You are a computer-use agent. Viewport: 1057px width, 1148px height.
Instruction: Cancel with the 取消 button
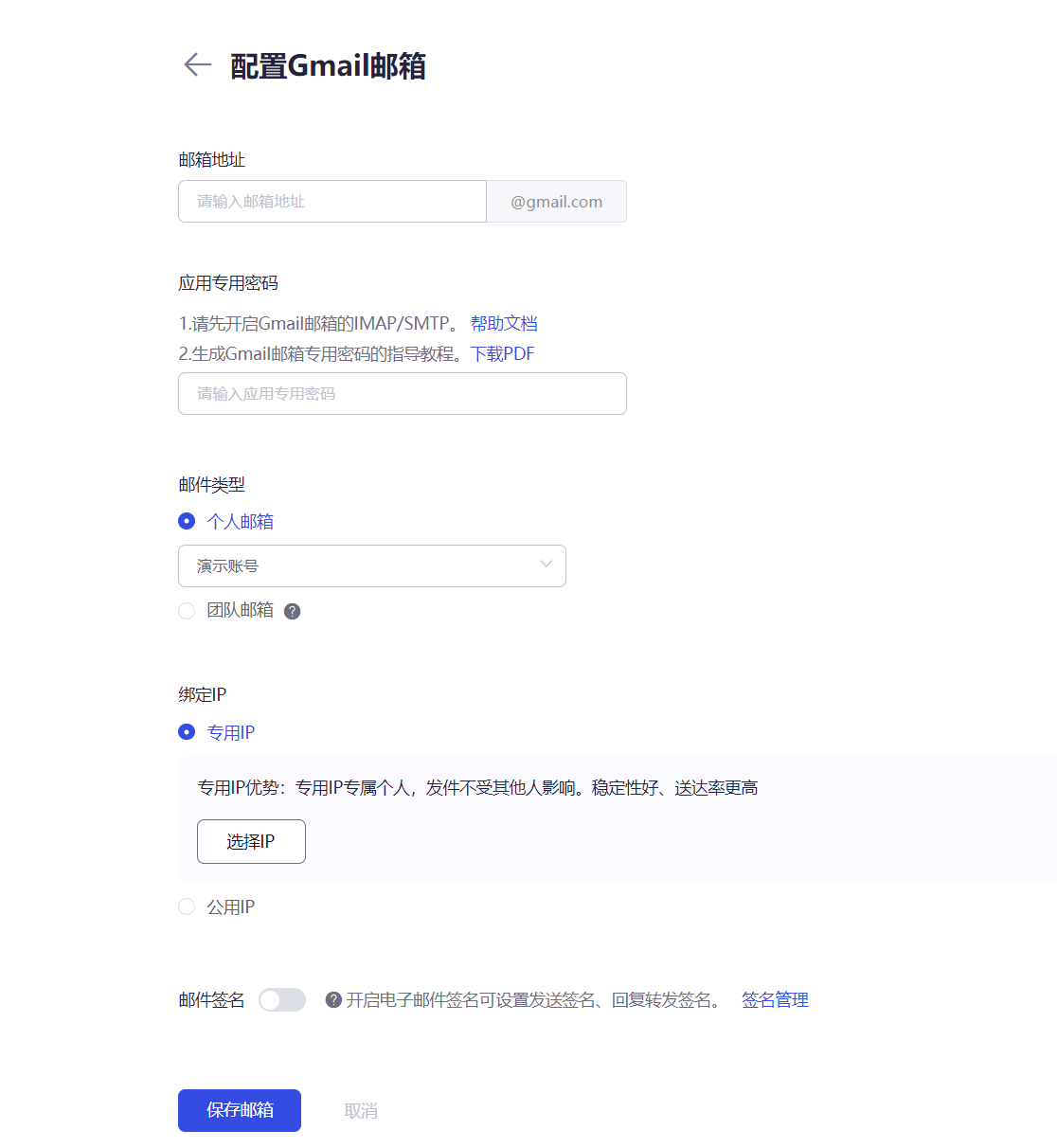coord(361,1110)
